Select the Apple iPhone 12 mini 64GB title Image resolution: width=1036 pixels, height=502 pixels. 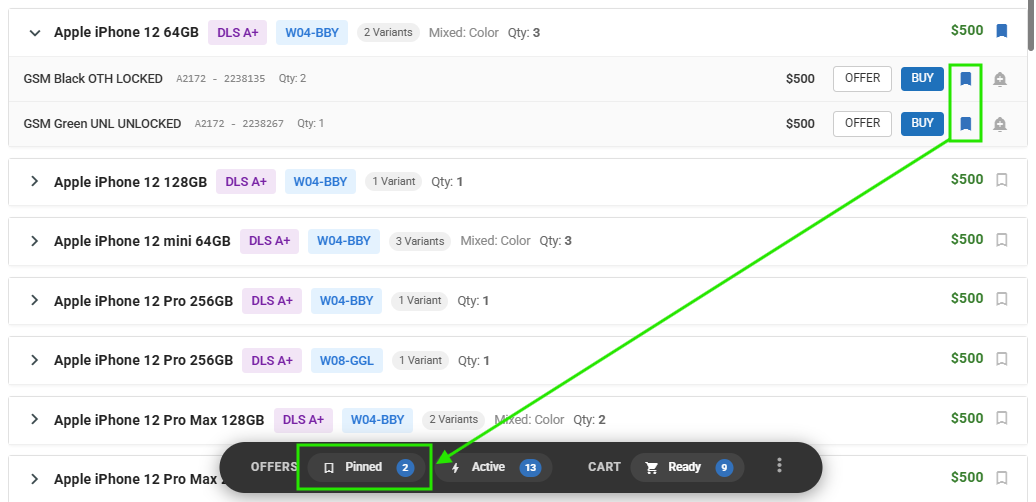[142, 241]
